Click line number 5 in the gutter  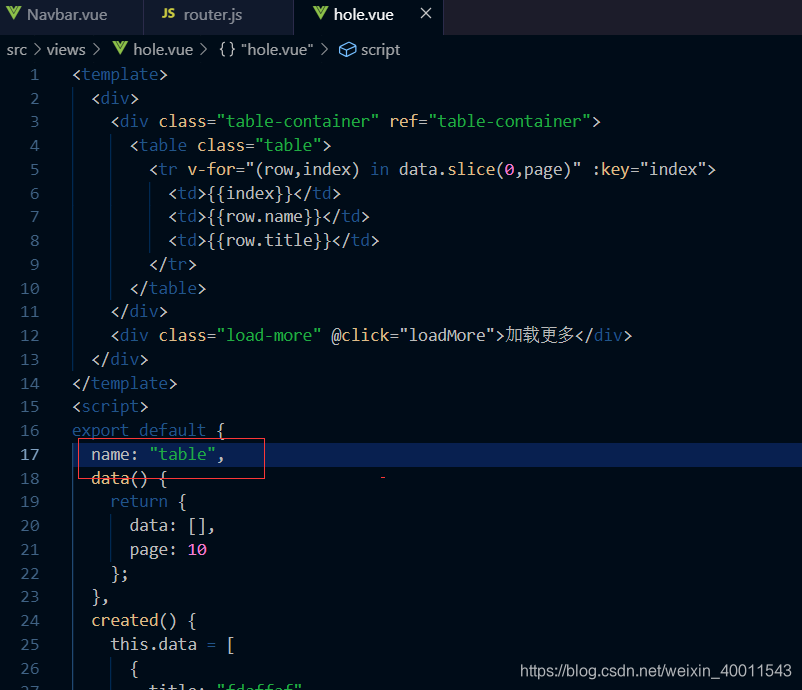click(x=35, y=168)
